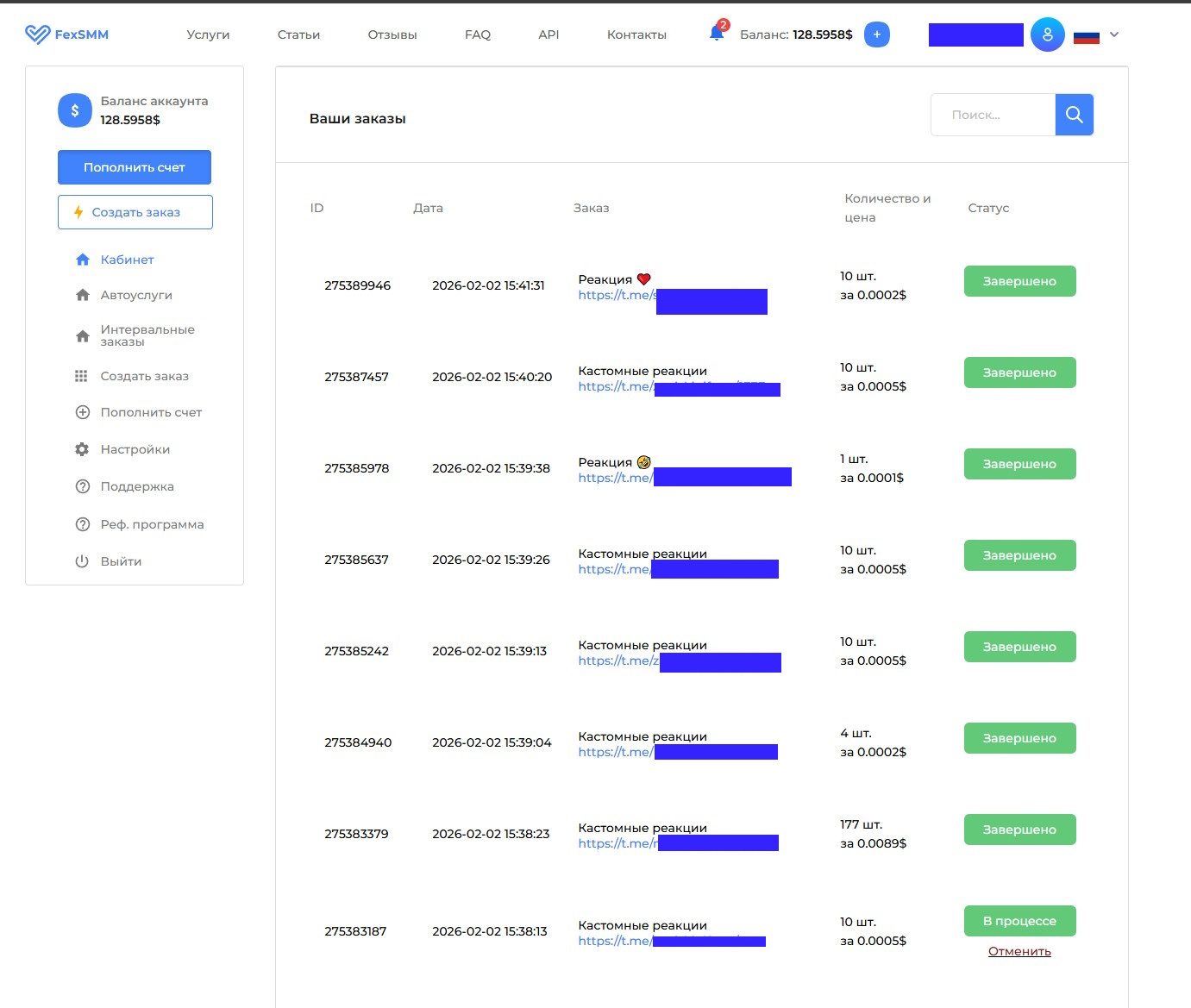The height and width of the screenshot is (1008, 1191).
Task: Click the blue plus add-balance icon
Action: 876,34
